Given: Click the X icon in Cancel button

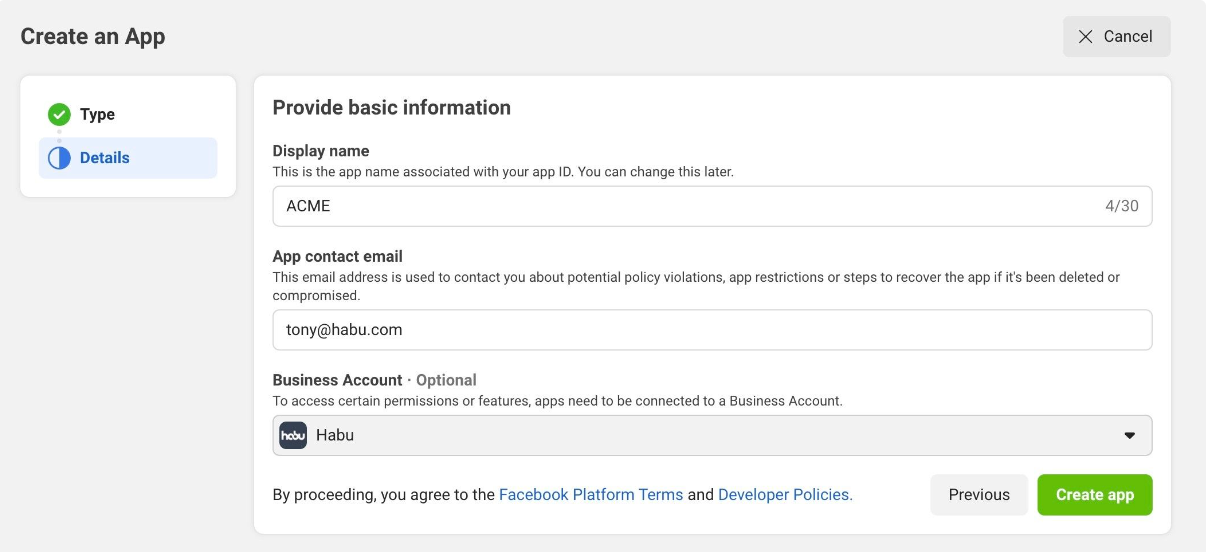Looking at the screenshot, I should (1085, 36).
